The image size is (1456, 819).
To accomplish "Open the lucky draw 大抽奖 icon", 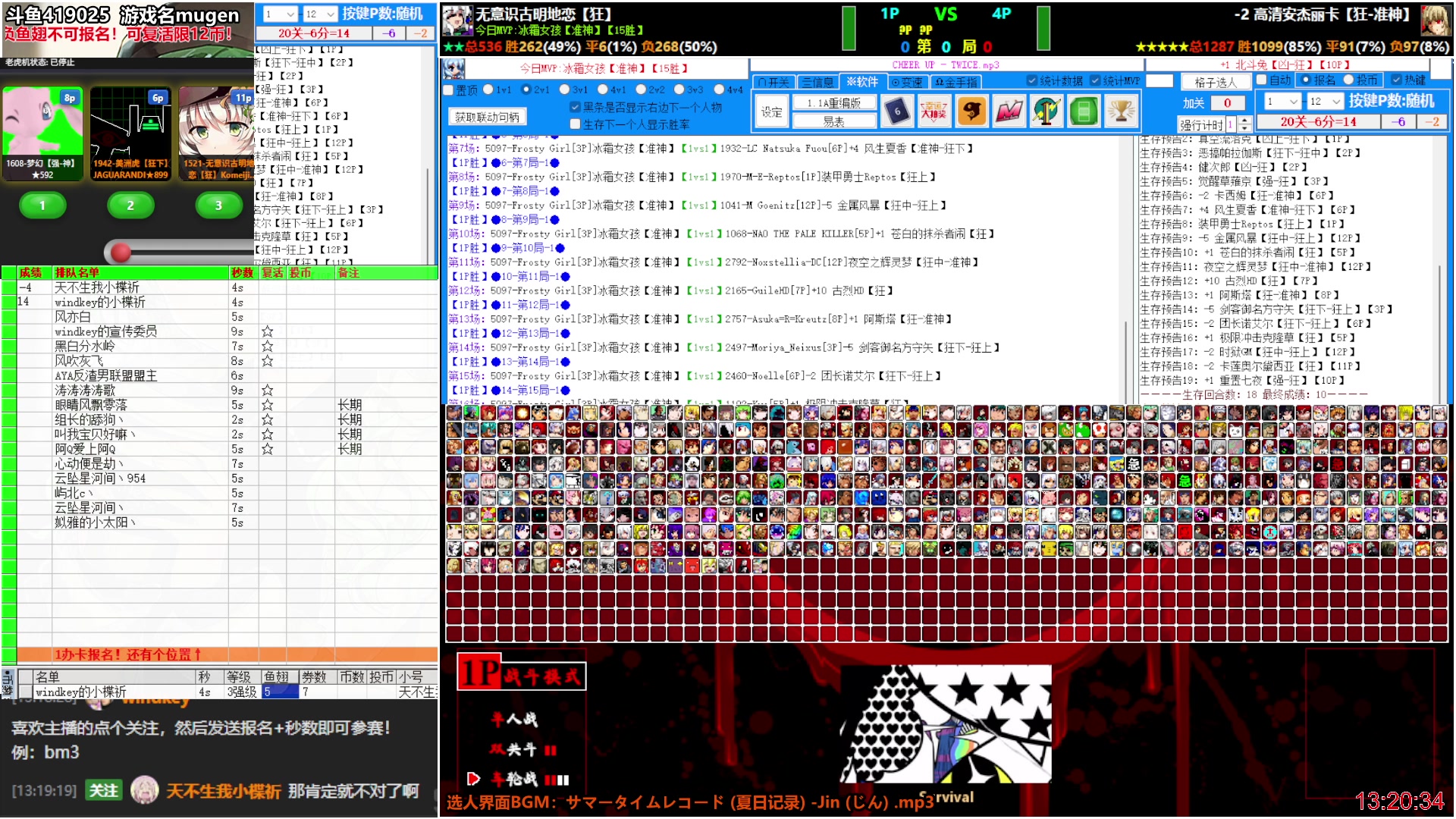I will click(934, 111).
